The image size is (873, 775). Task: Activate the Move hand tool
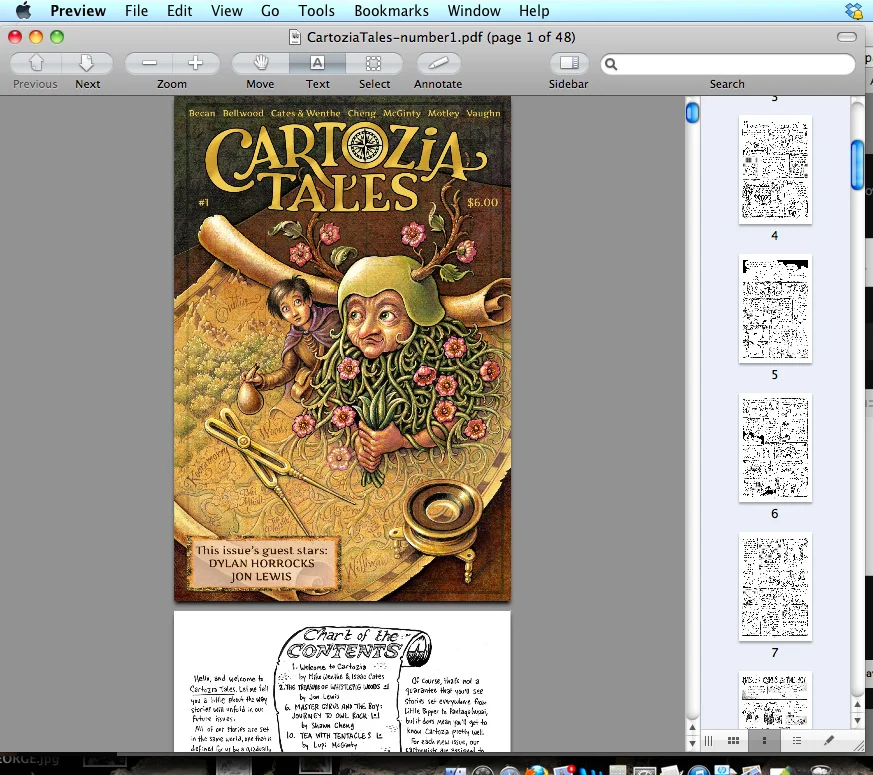point(261,63)
